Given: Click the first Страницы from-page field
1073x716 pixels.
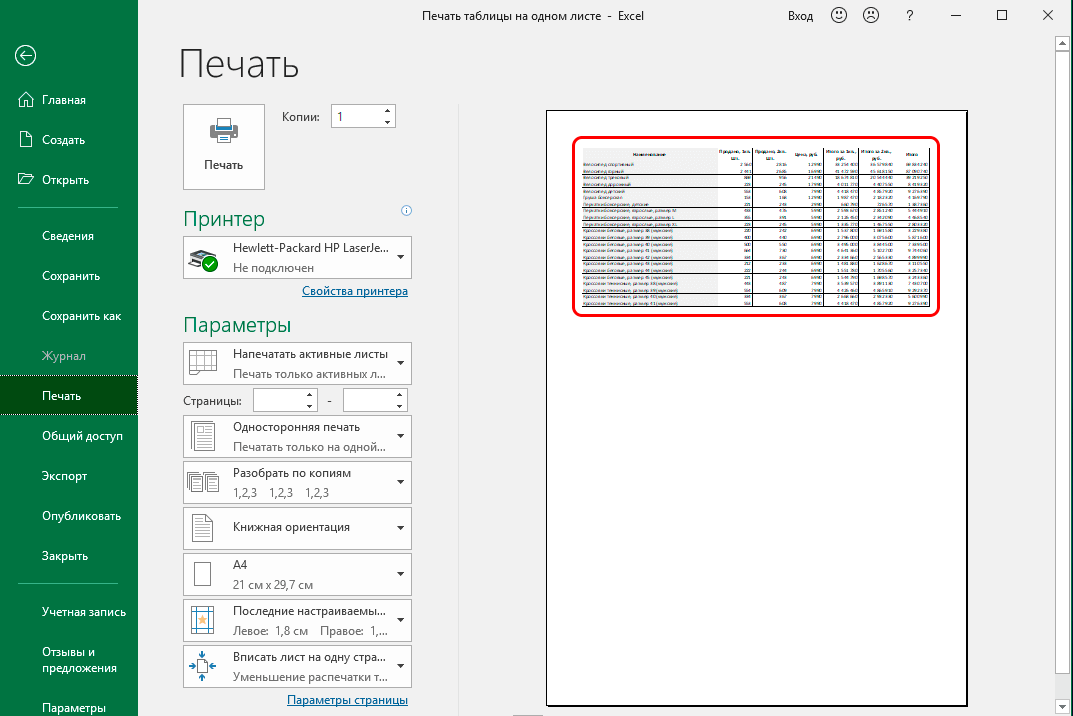Looking at the screenshot, I should (x=278, y=400).
